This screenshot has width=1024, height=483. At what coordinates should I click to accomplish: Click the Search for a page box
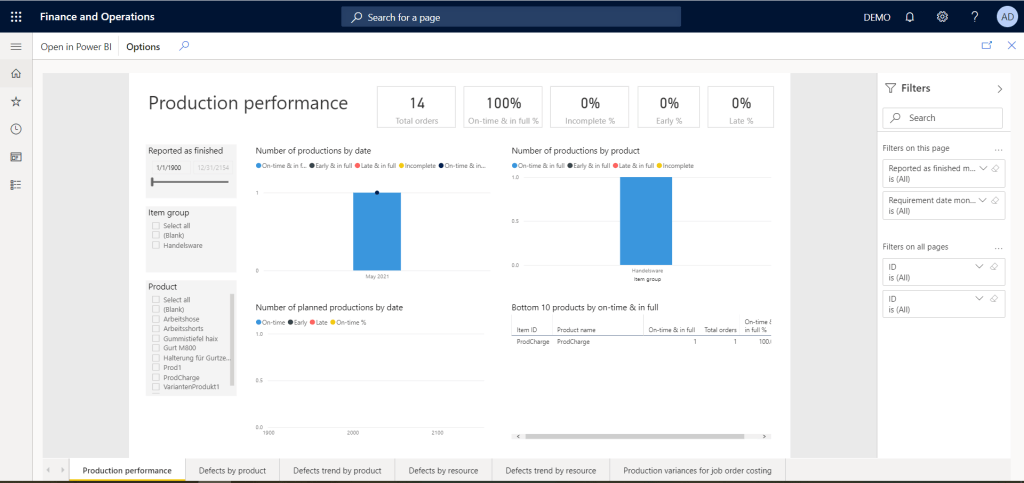[x=511, y=17]
